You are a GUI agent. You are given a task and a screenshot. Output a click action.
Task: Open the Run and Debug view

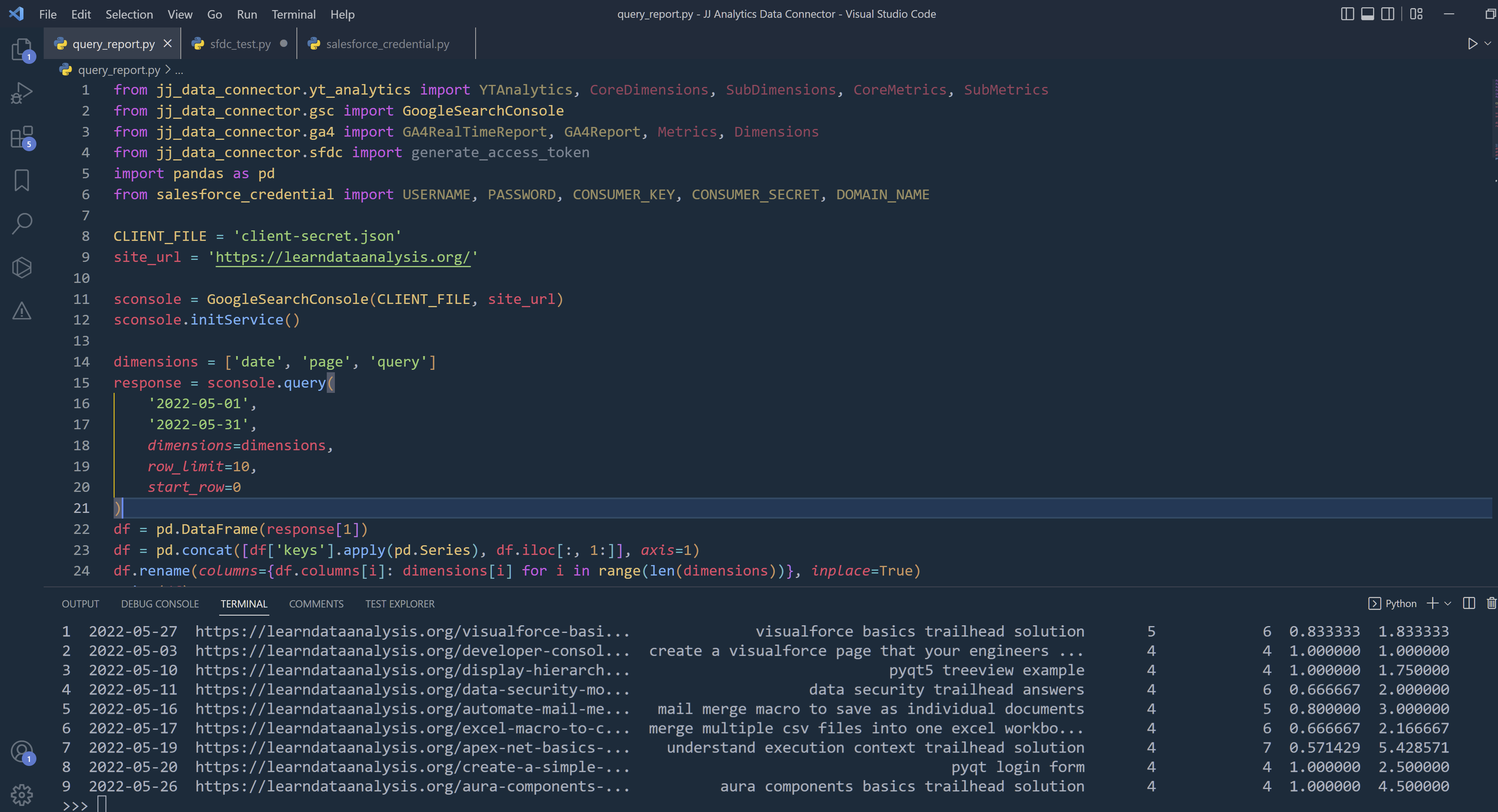point(22,93)
